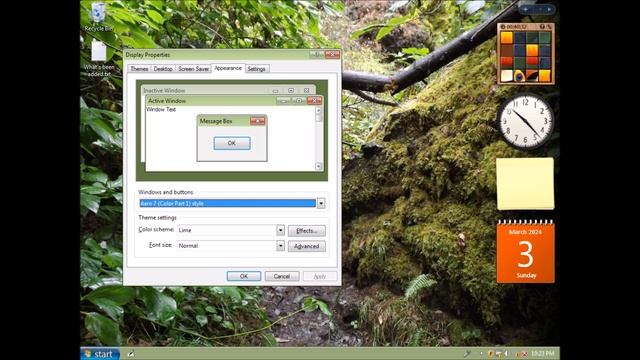This screenshot has height=360, width=640.
Task: Click the yellow sticky notes gadget
Action: tap(525, 184)
